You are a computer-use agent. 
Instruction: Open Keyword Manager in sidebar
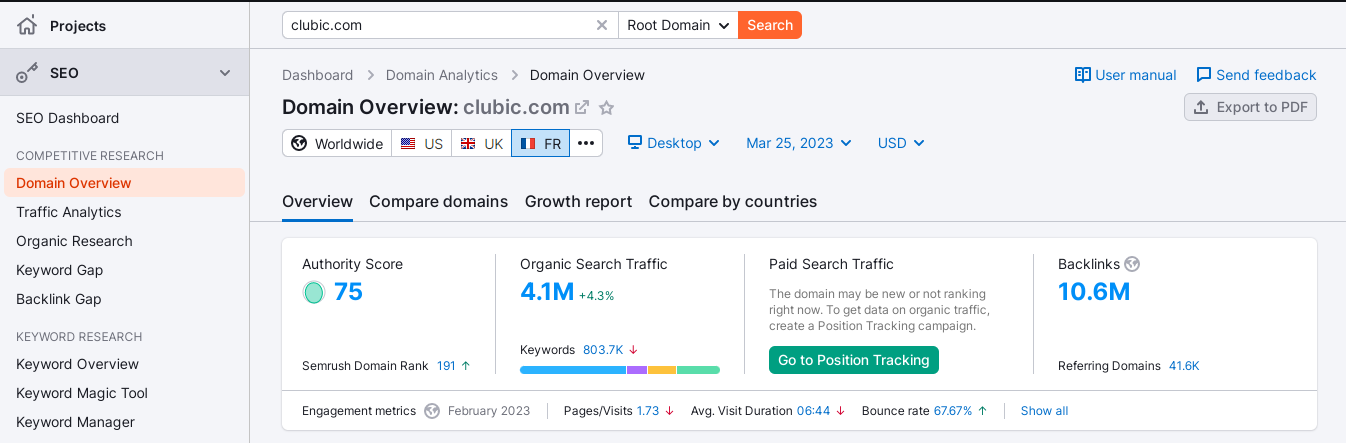point(75,422)
